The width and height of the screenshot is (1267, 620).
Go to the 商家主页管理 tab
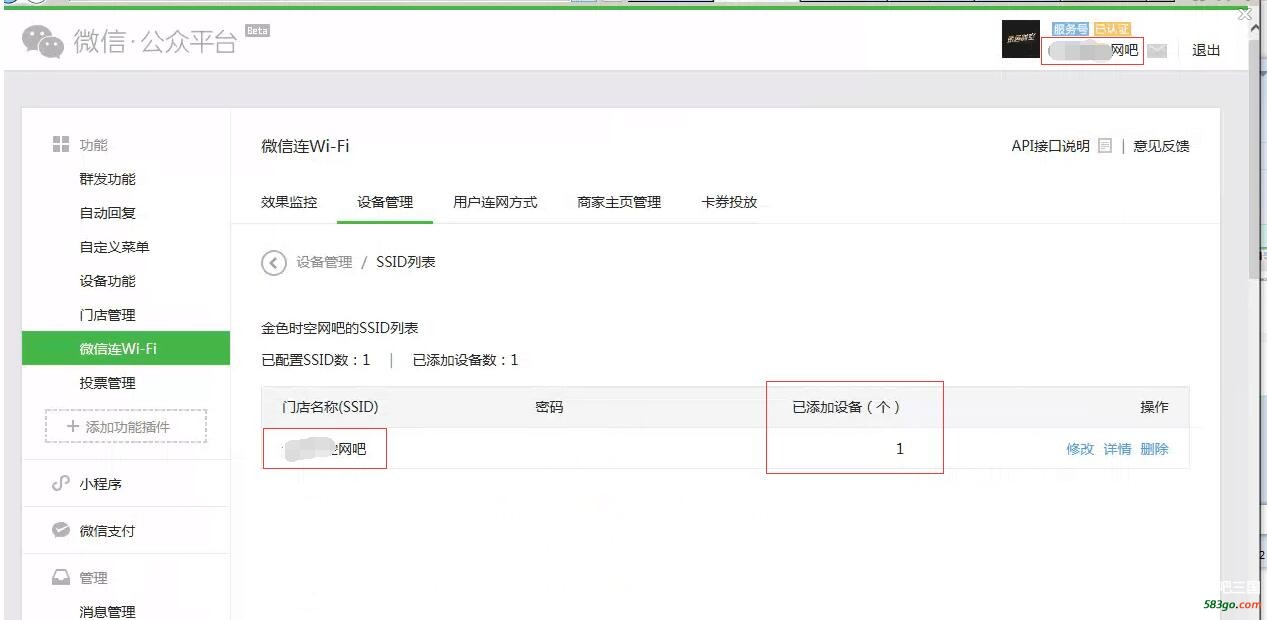619,202
